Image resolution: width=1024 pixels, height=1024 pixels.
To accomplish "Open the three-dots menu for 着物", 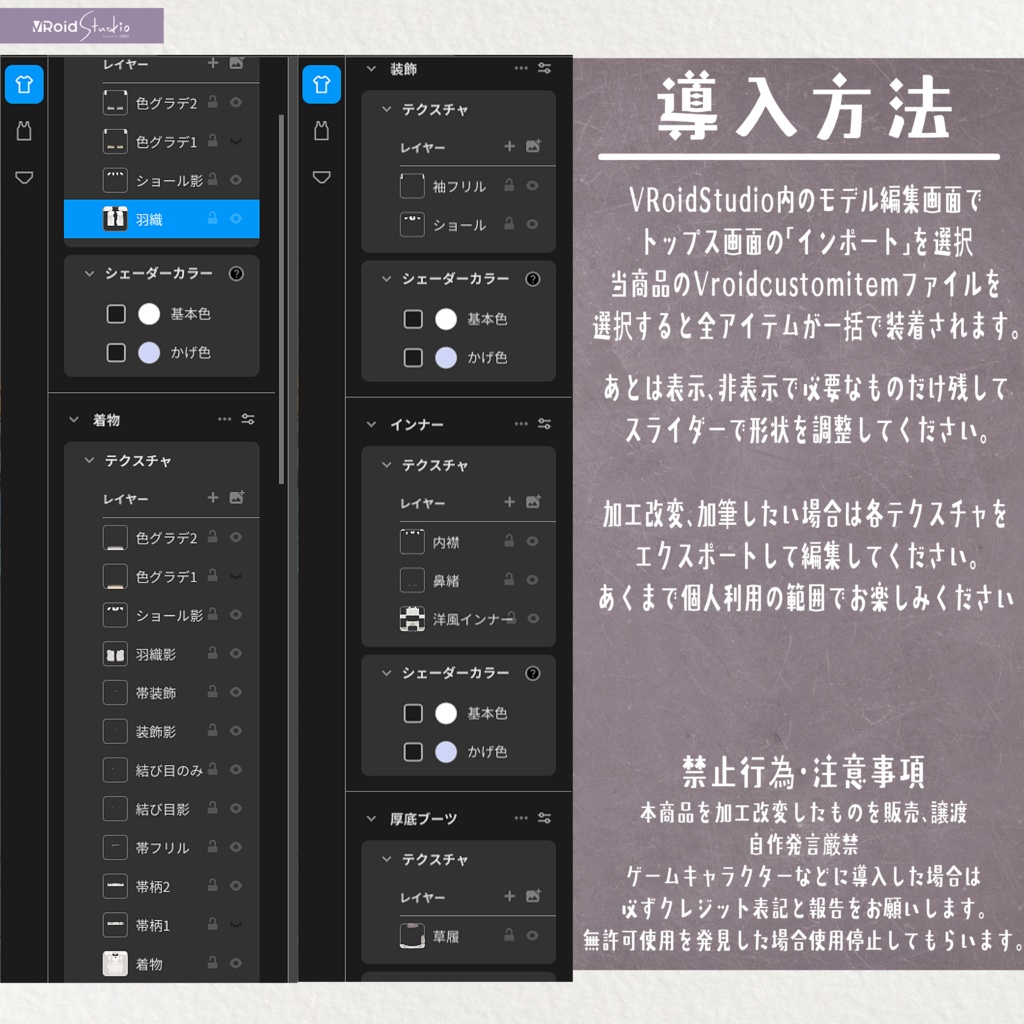I will 224,419.
